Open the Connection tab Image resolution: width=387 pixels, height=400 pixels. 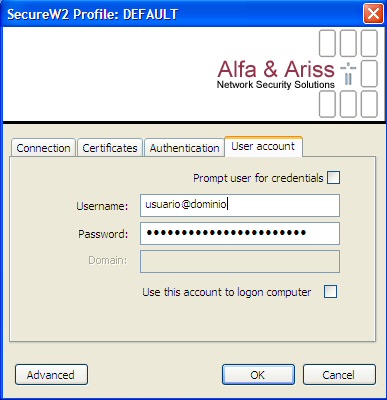pyautogui.click(x=43, y=148)
